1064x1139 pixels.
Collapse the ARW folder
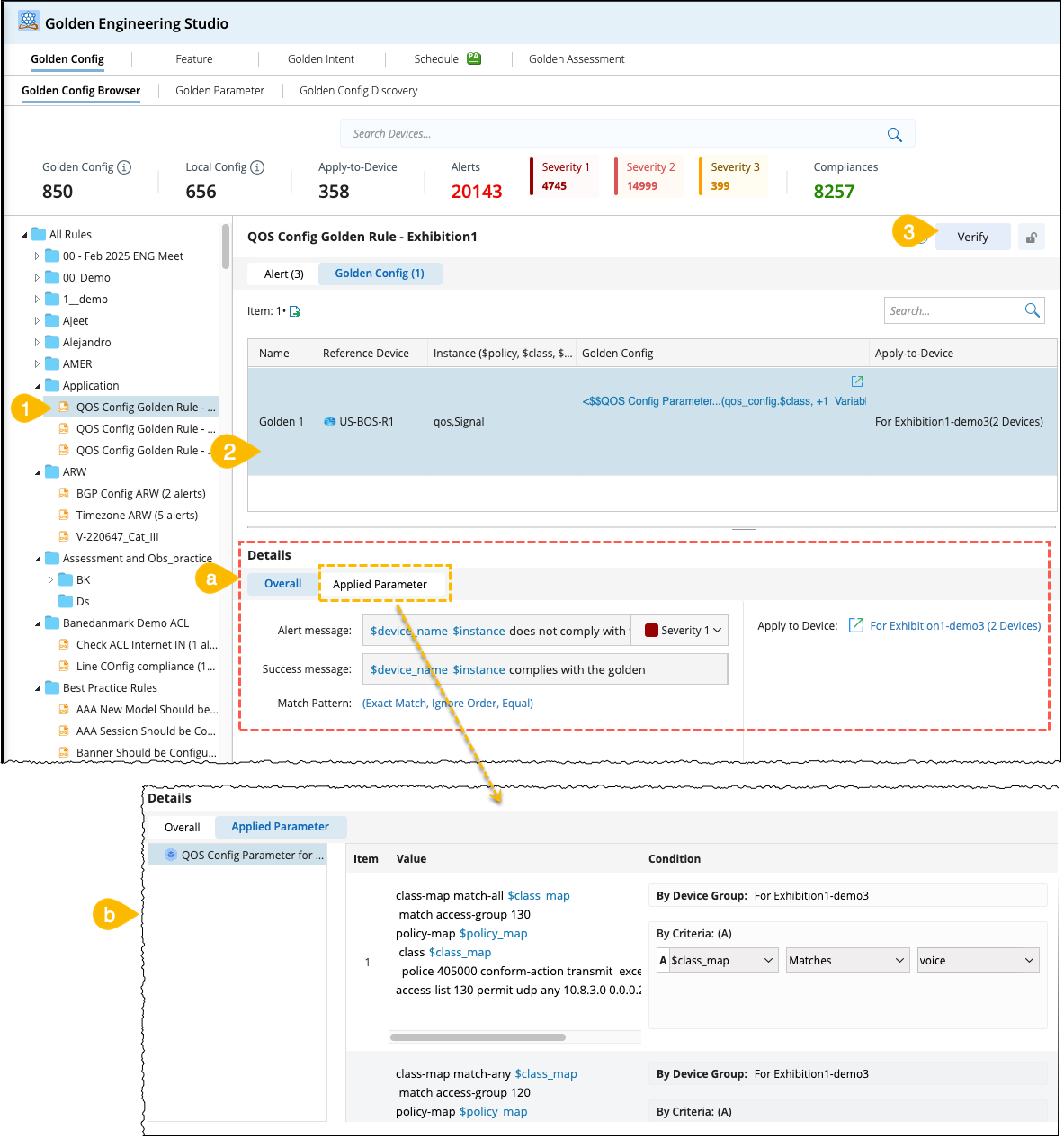(37, 472)
